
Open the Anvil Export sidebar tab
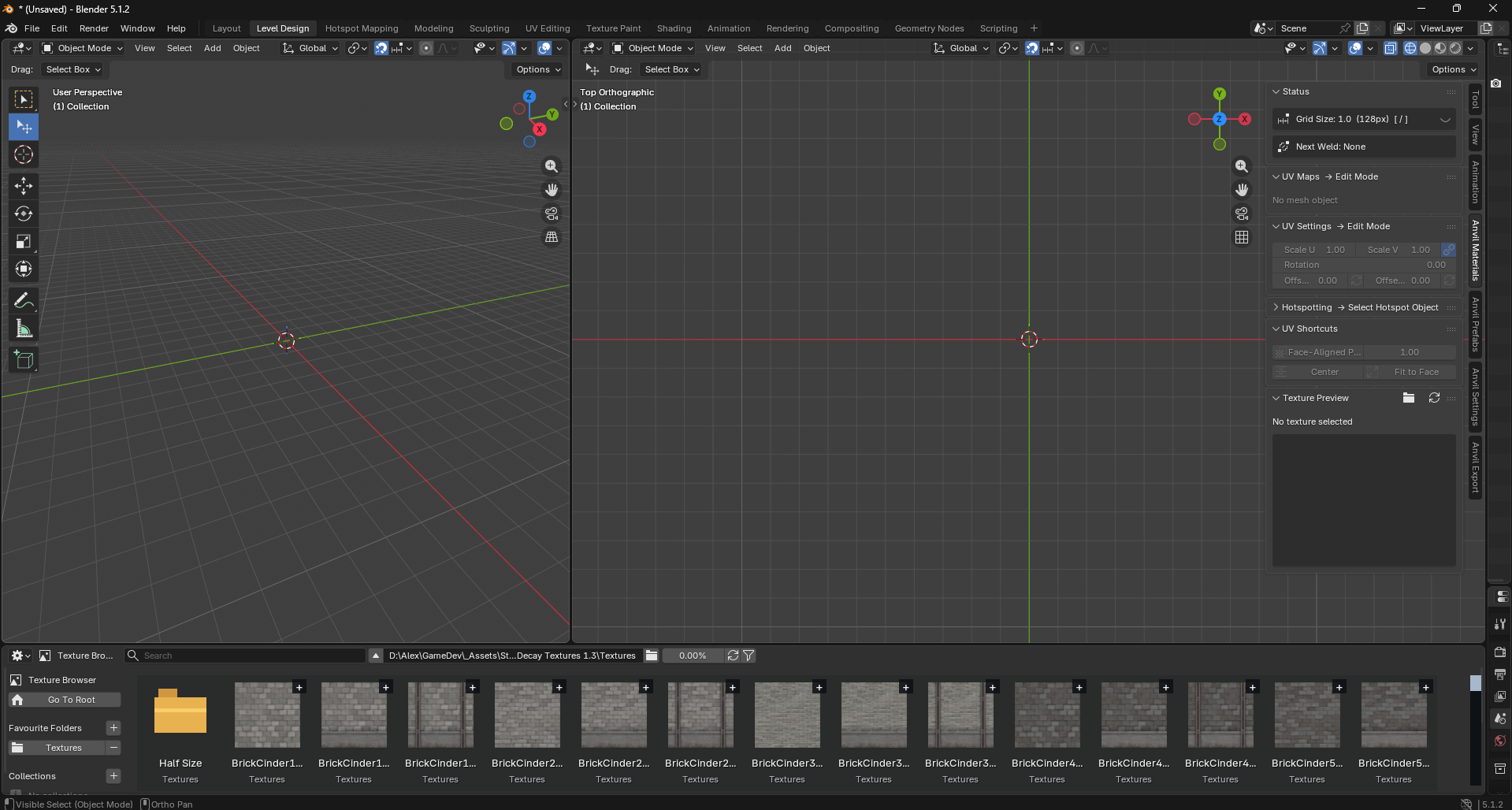(x=1476, y=467)
